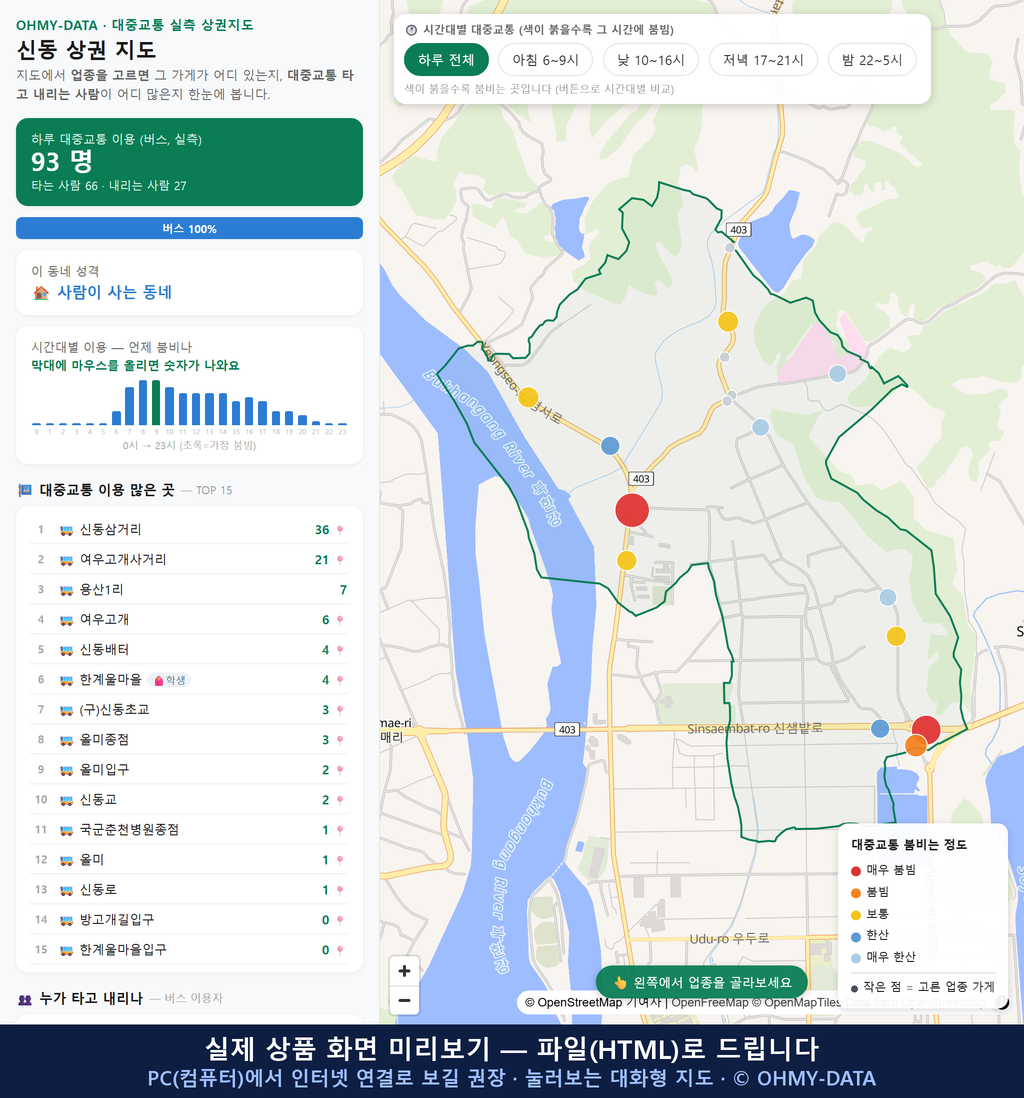The height and width of the screenshot is (1098, 1024).
Task: Click the pin icon beside 올미종점
Action: coord(340,741)
